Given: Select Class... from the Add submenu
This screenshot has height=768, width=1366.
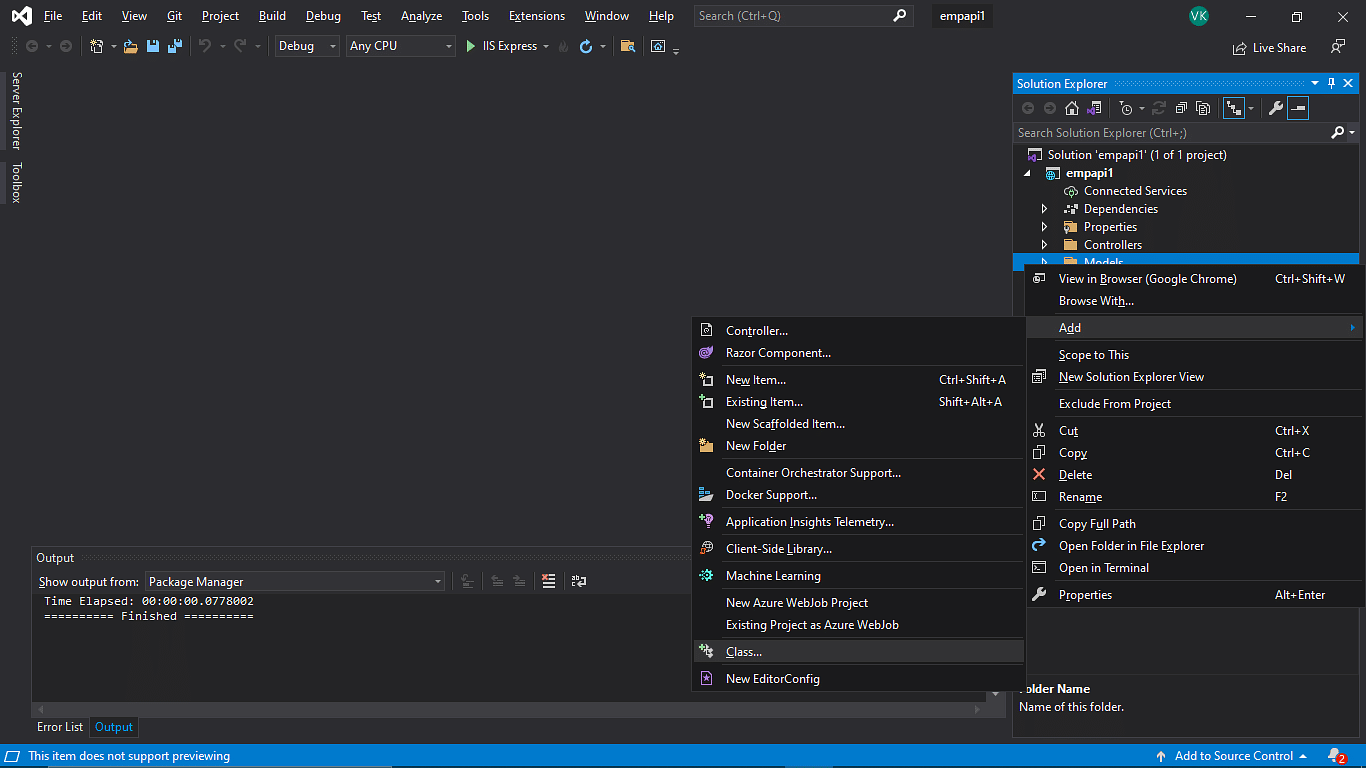Looking at the screenshot, I should coord(859,652).
